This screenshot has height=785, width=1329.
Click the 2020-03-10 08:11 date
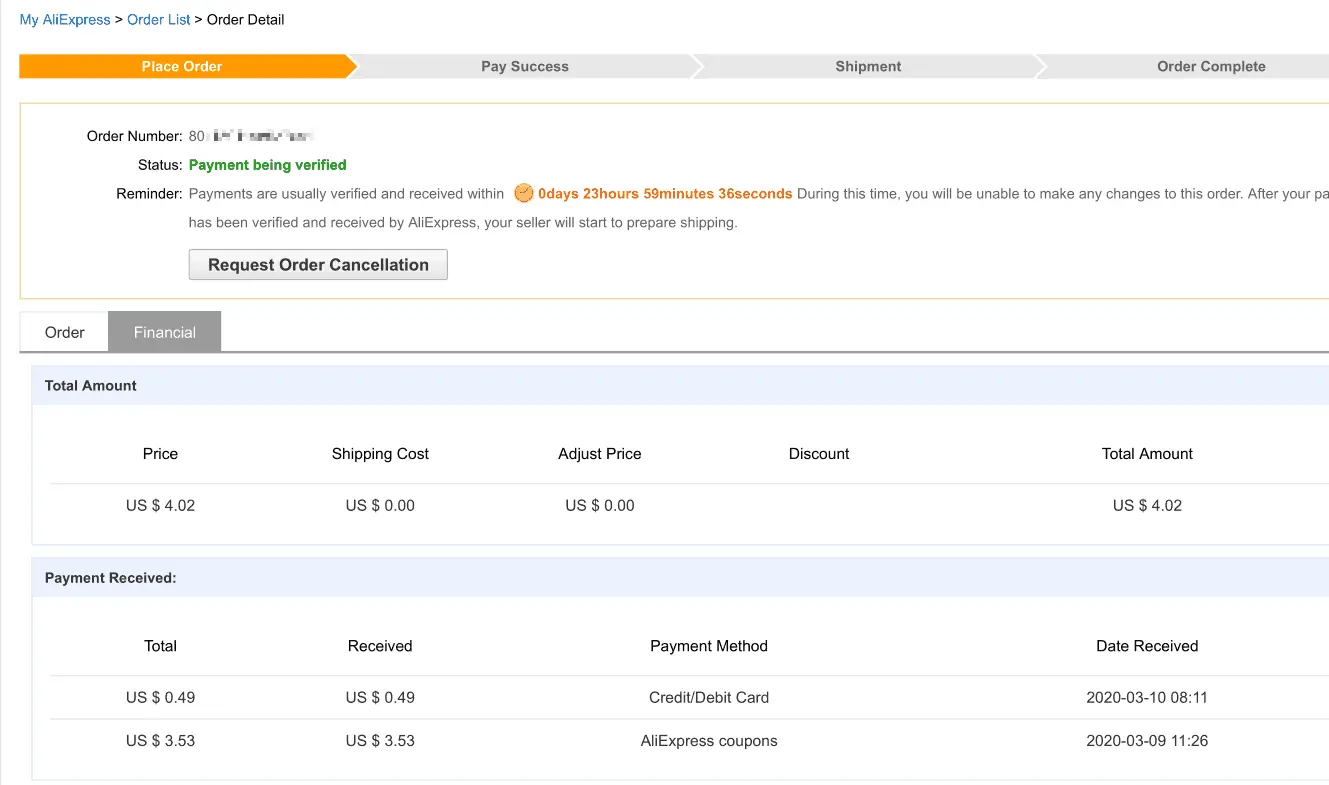(1147, 698)
